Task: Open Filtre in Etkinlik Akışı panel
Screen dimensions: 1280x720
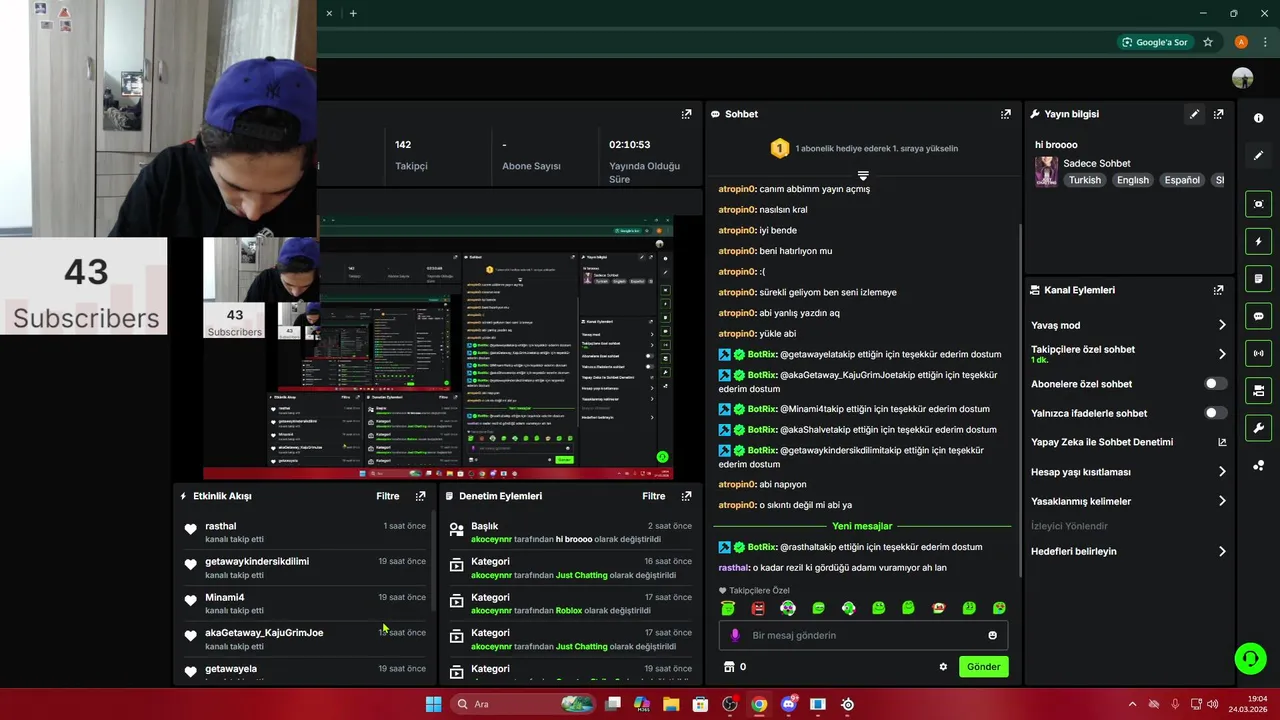Action: (387, 496)
